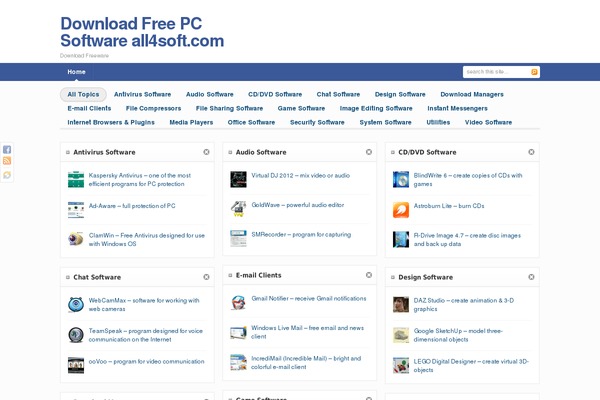Open the System Software category
The image size is (600, 400).
click(385, 122)
